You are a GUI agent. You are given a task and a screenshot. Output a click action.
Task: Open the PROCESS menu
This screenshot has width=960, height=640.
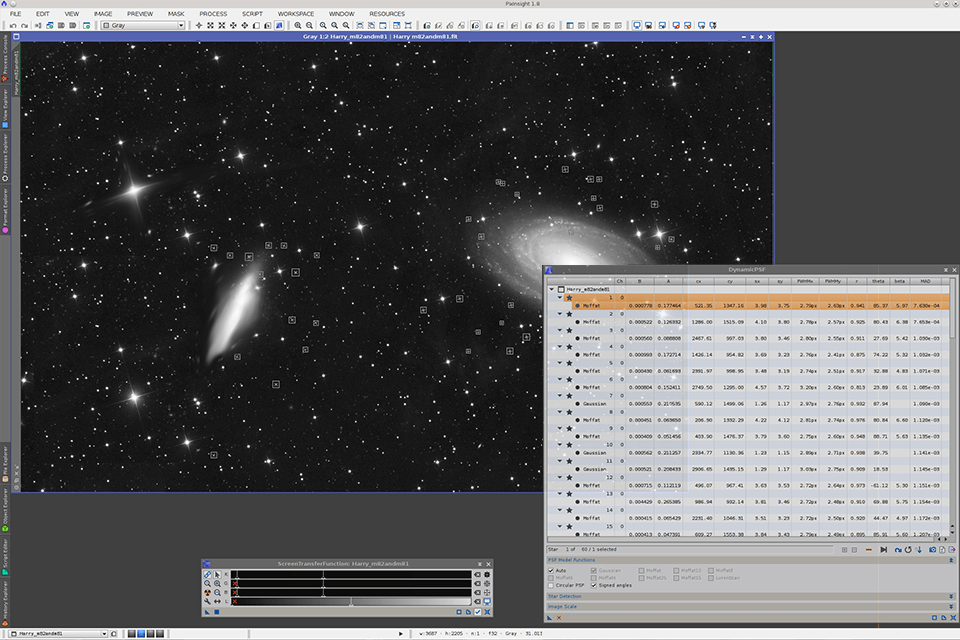click(x=213, y=13)
